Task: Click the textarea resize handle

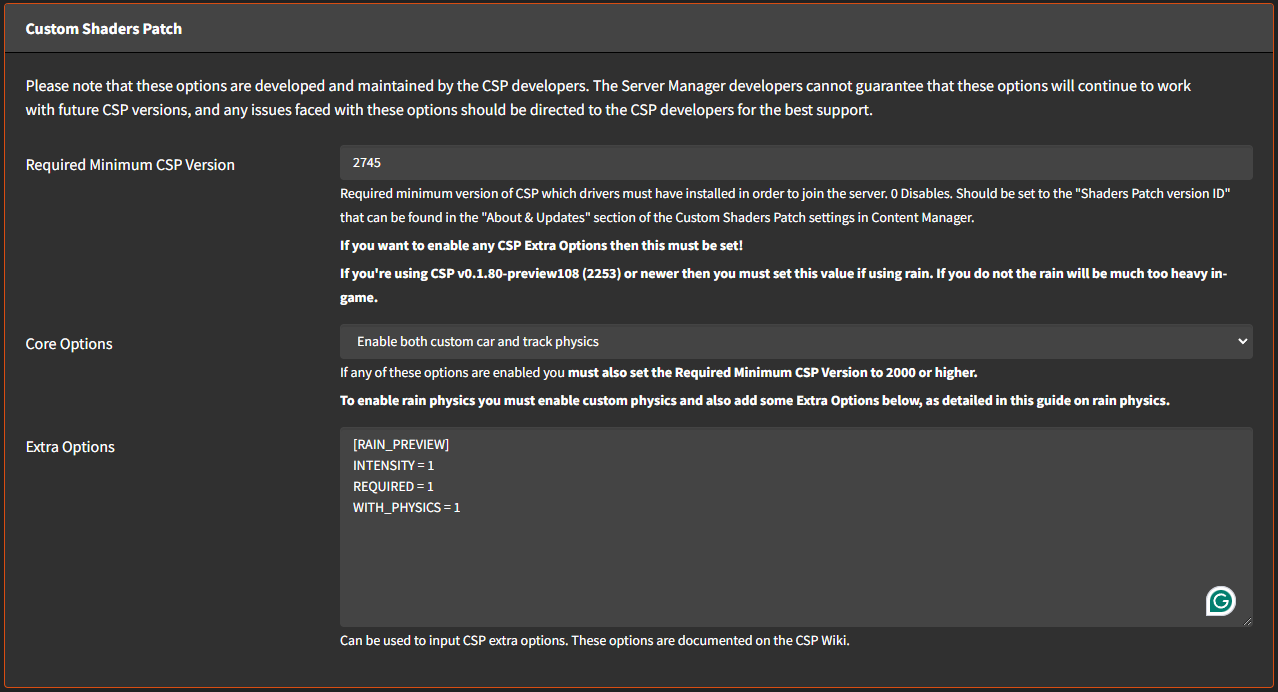Action: tap(1247, 620)
